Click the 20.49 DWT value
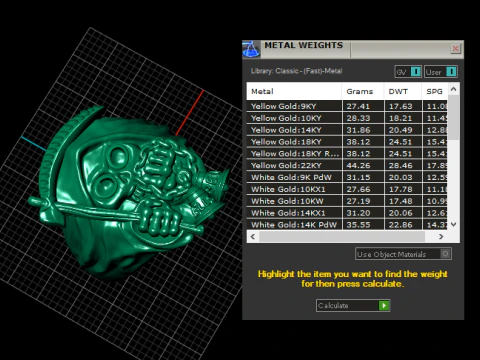480x360 pixels. (x=400, y=130)
